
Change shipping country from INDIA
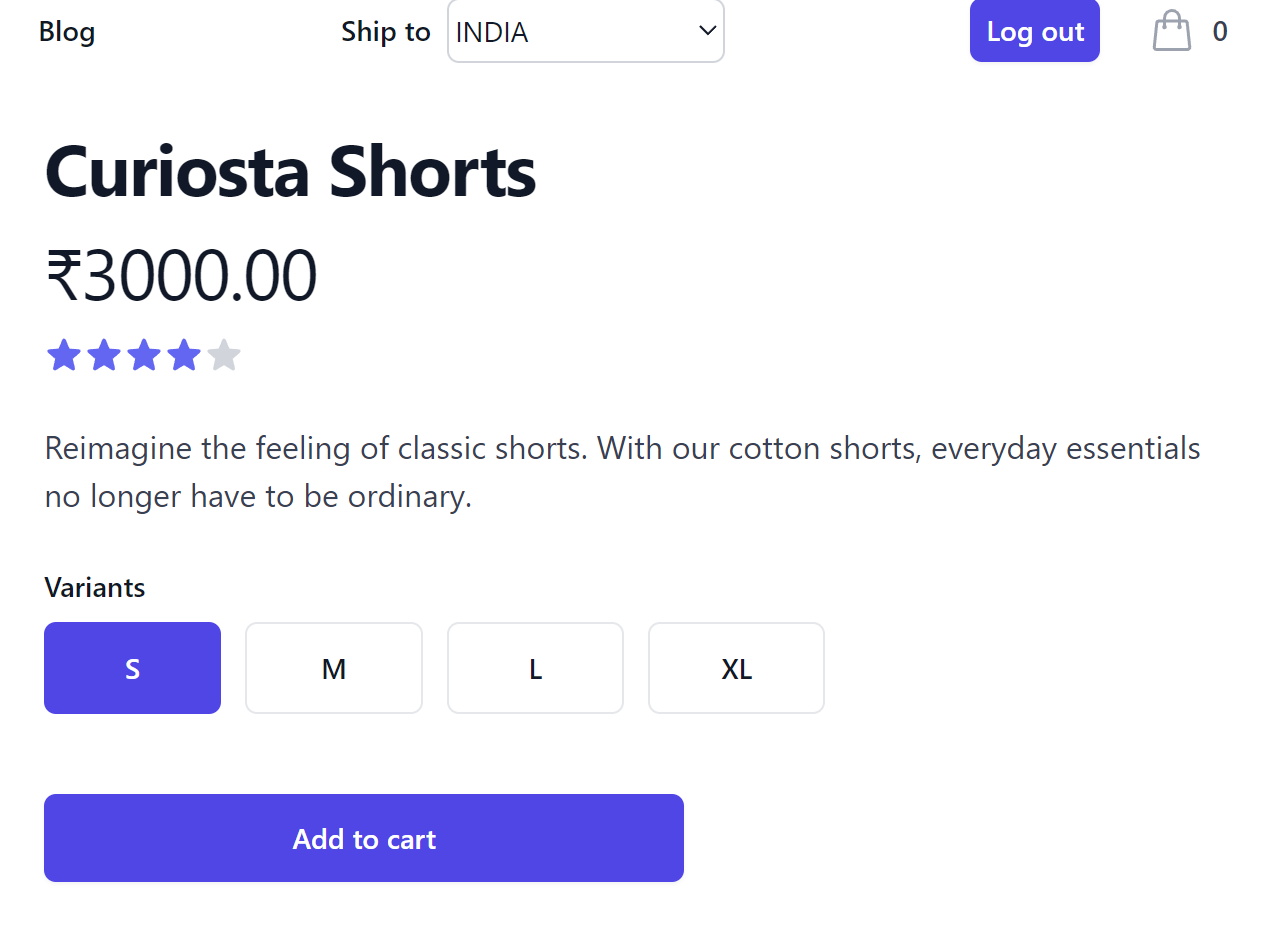point(586,31)
